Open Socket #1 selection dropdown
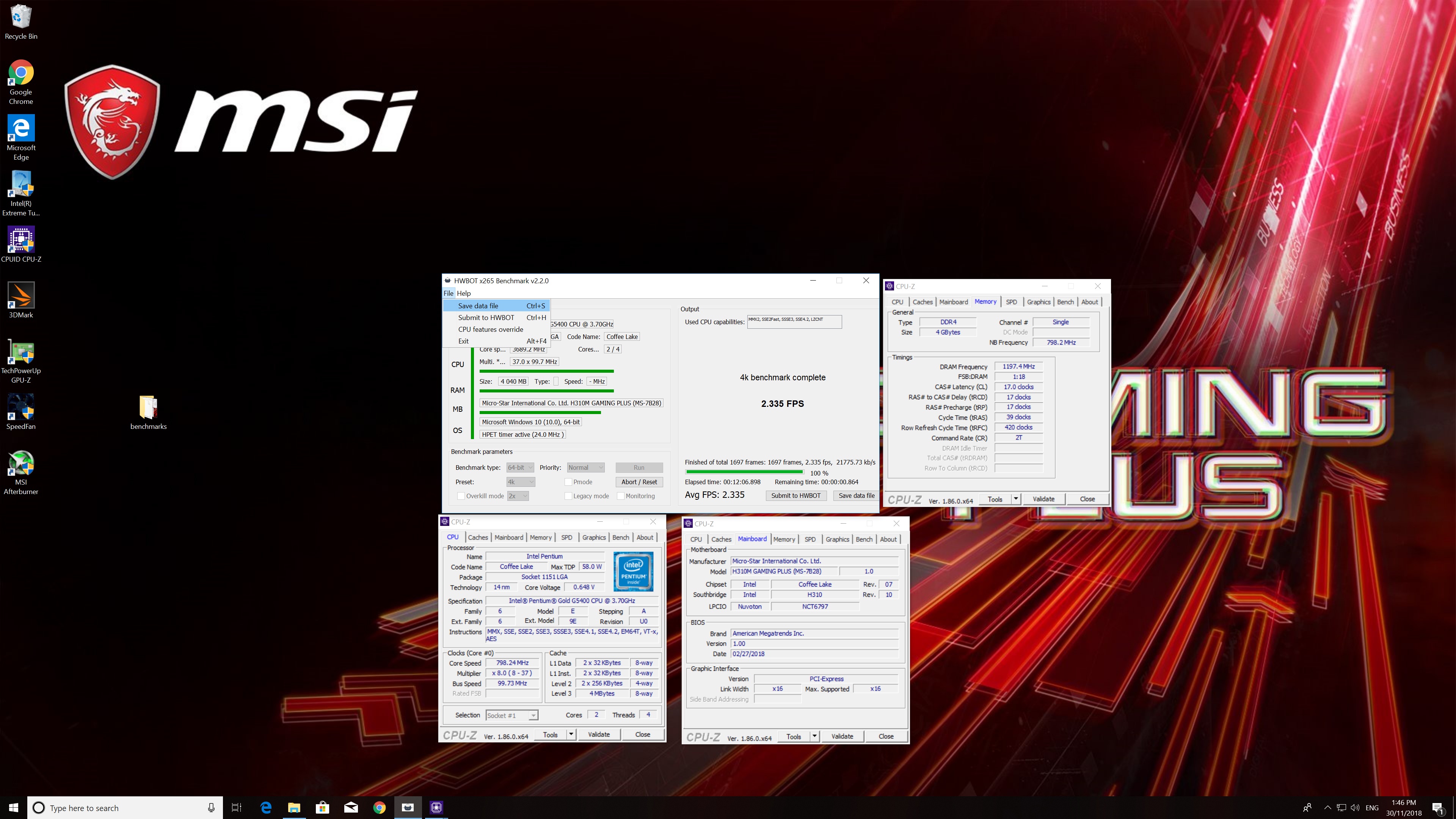 click(511, 715)
